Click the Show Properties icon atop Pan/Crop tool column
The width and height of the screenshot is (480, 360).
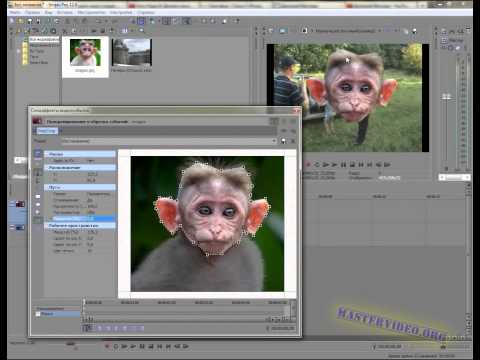tap(38, 154)
